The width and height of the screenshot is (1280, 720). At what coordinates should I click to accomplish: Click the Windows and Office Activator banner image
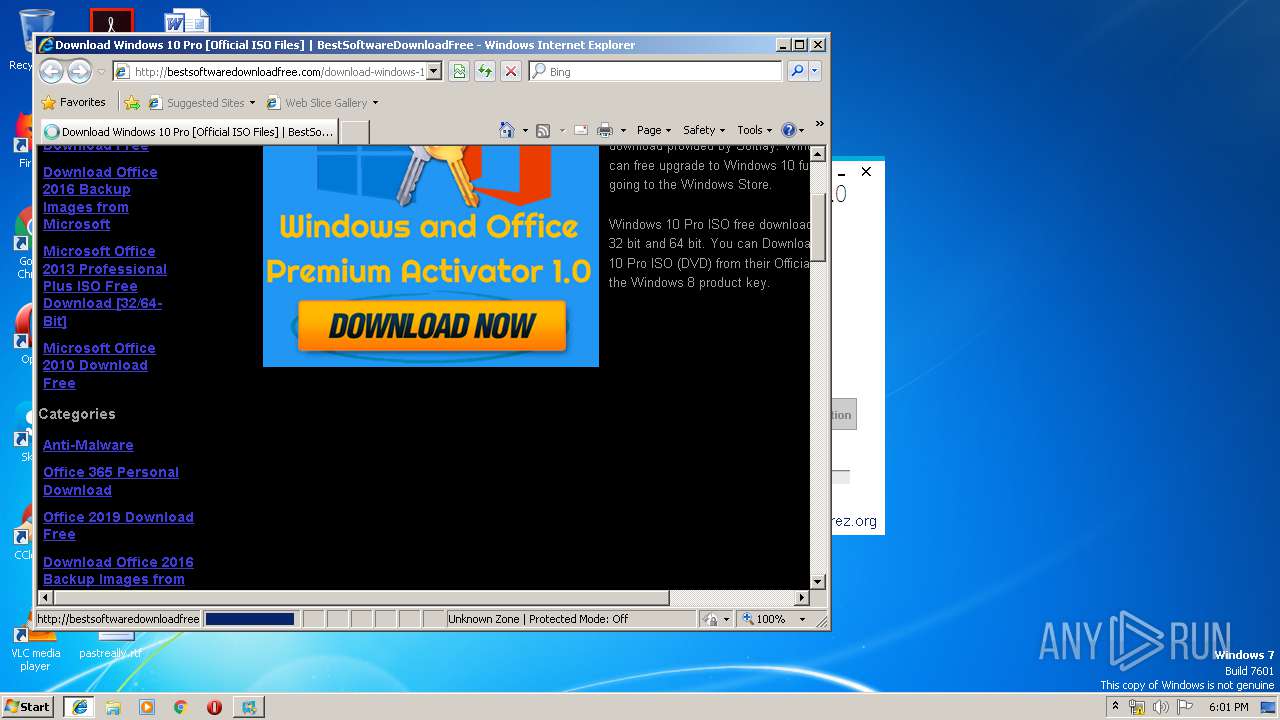pyautogui.click(x=431, y=256)
